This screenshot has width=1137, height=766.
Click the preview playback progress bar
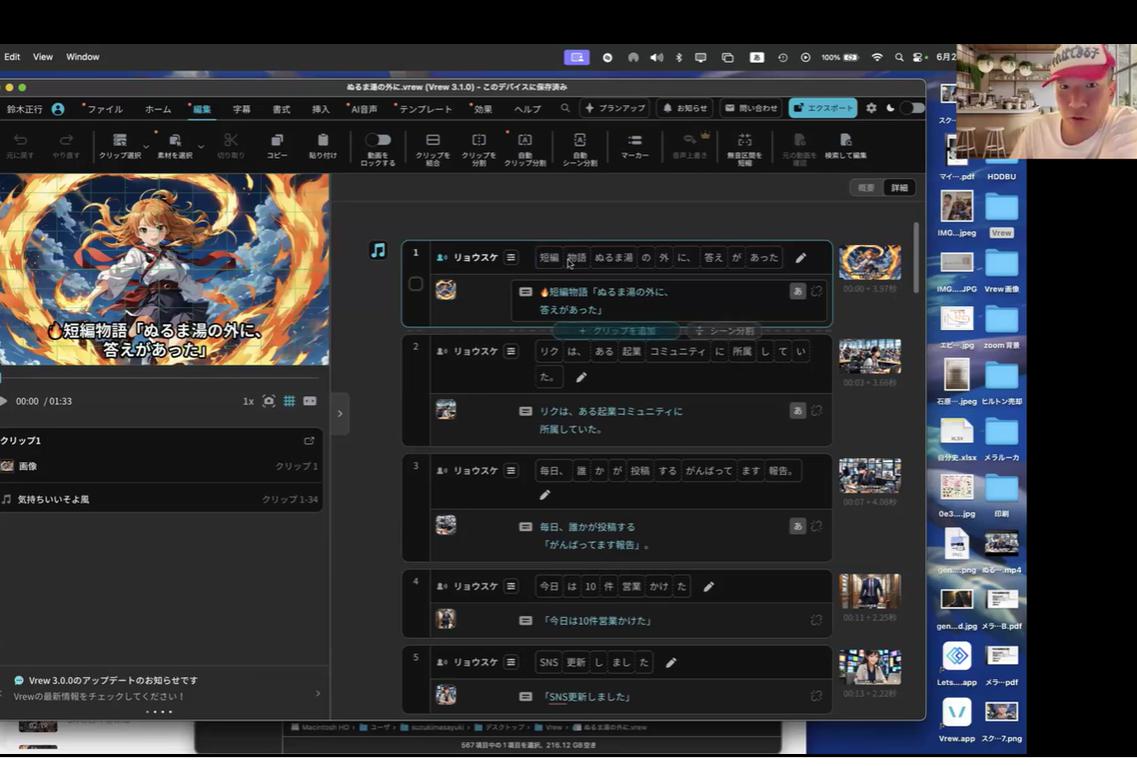160,378
